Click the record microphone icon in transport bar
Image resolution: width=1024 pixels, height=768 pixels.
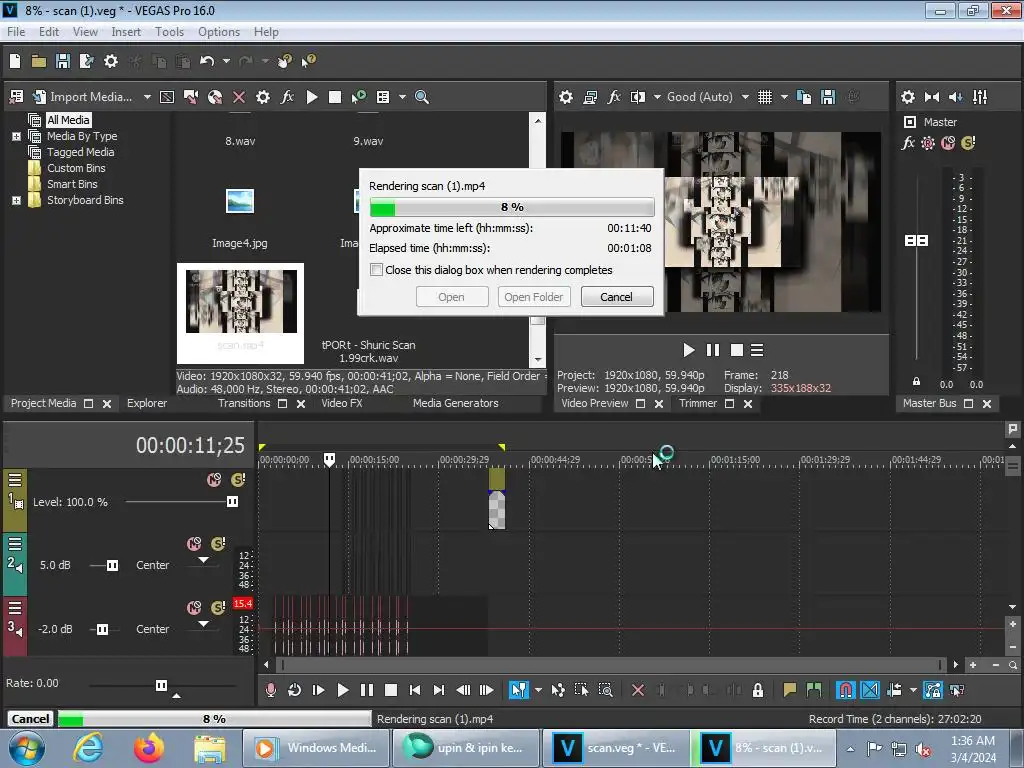[x=270, y=690]
